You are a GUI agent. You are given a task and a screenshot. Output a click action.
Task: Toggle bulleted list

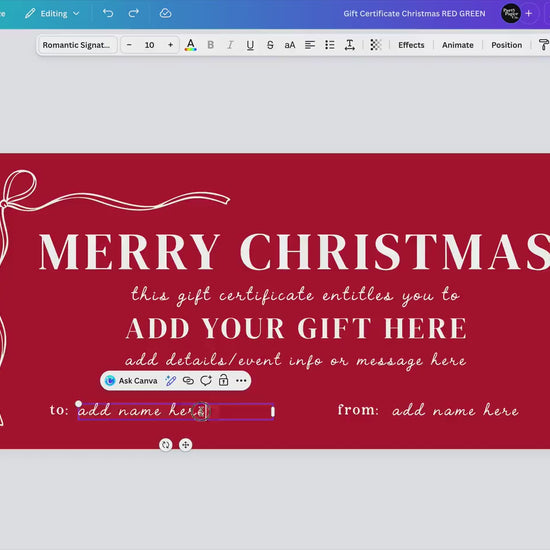329,45
